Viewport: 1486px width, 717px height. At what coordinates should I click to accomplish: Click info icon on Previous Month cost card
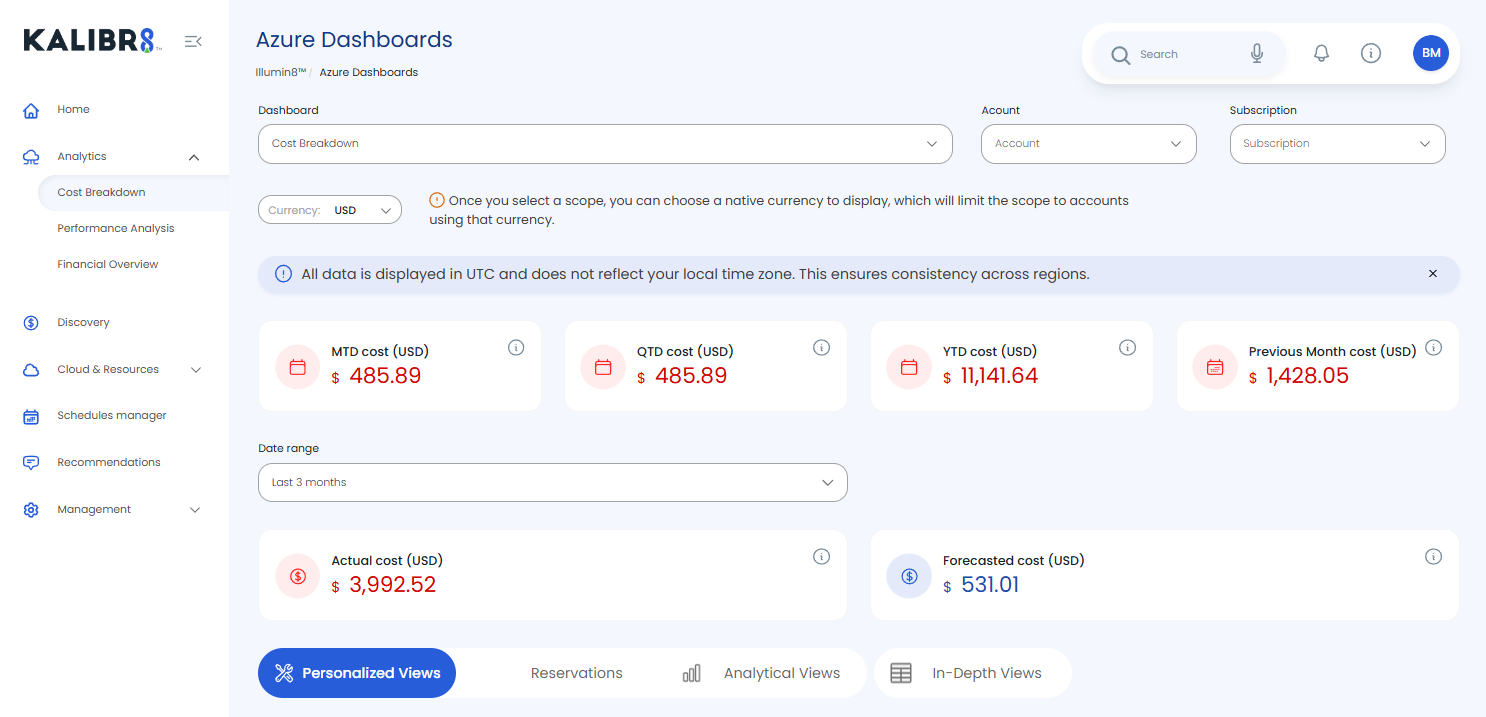point(1433,348)
